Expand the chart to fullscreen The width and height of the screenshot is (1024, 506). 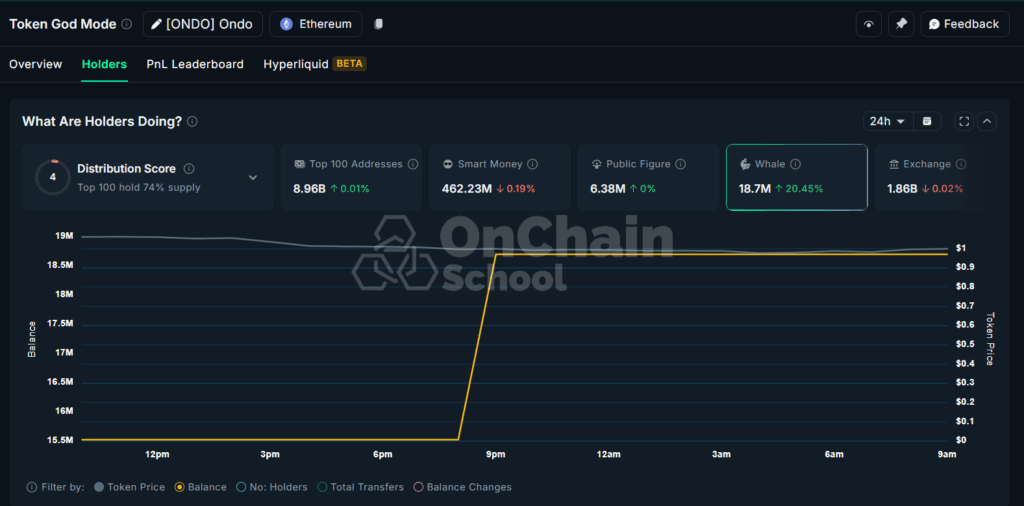[964, 121]
